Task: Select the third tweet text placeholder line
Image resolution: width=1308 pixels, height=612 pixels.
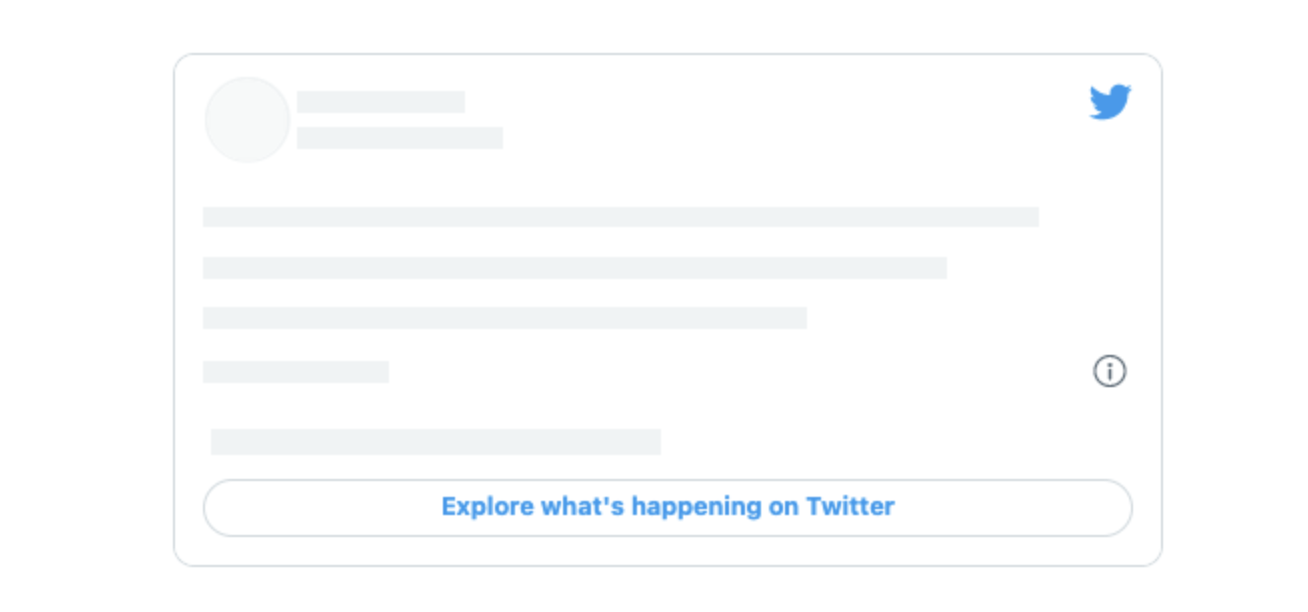Action: click(x=504, y=318)
